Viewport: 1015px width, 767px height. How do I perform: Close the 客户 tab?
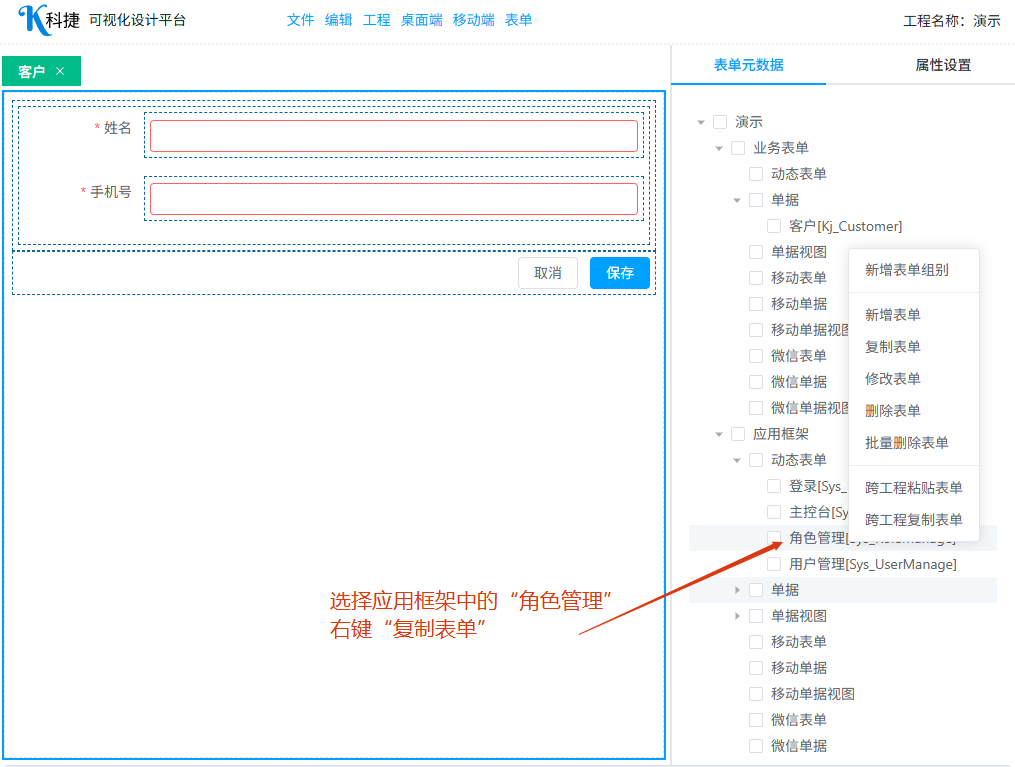click(x=60, y=71)
